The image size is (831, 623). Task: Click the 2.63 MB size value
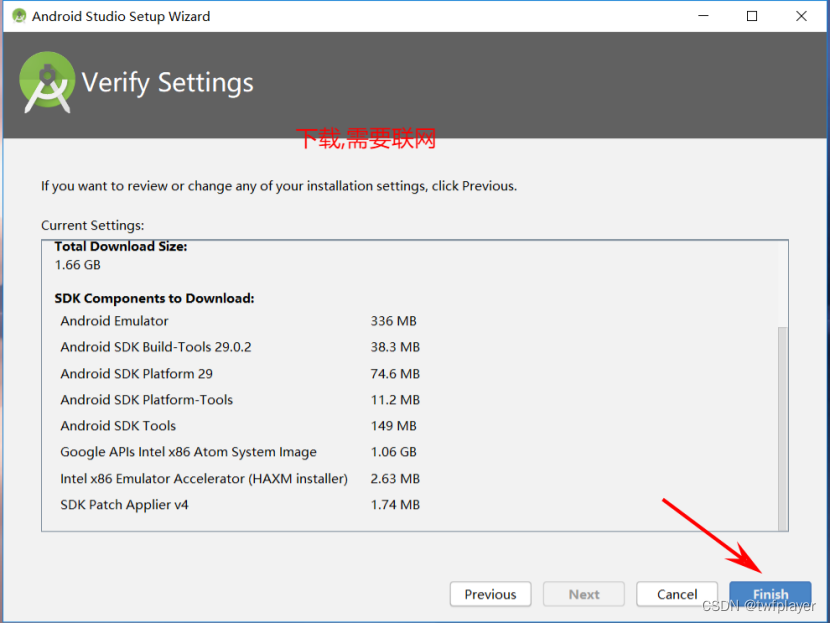(395, 478)
